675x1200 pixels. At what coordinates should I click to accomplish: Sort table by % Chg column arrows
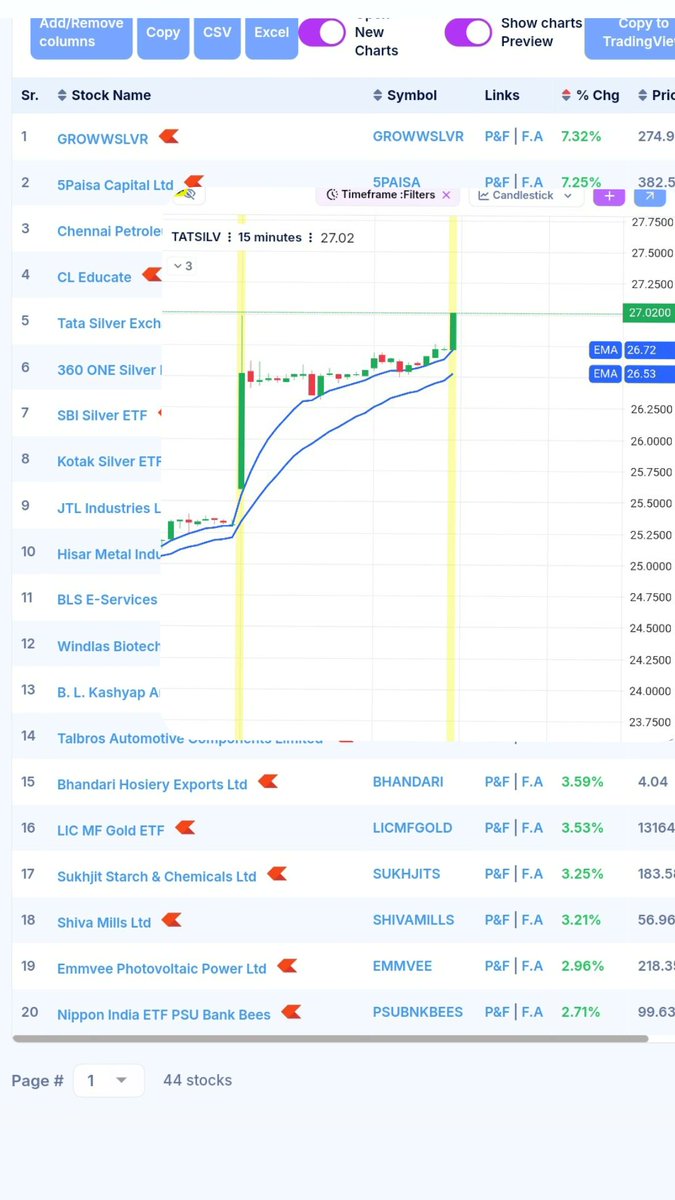(567, 95)
